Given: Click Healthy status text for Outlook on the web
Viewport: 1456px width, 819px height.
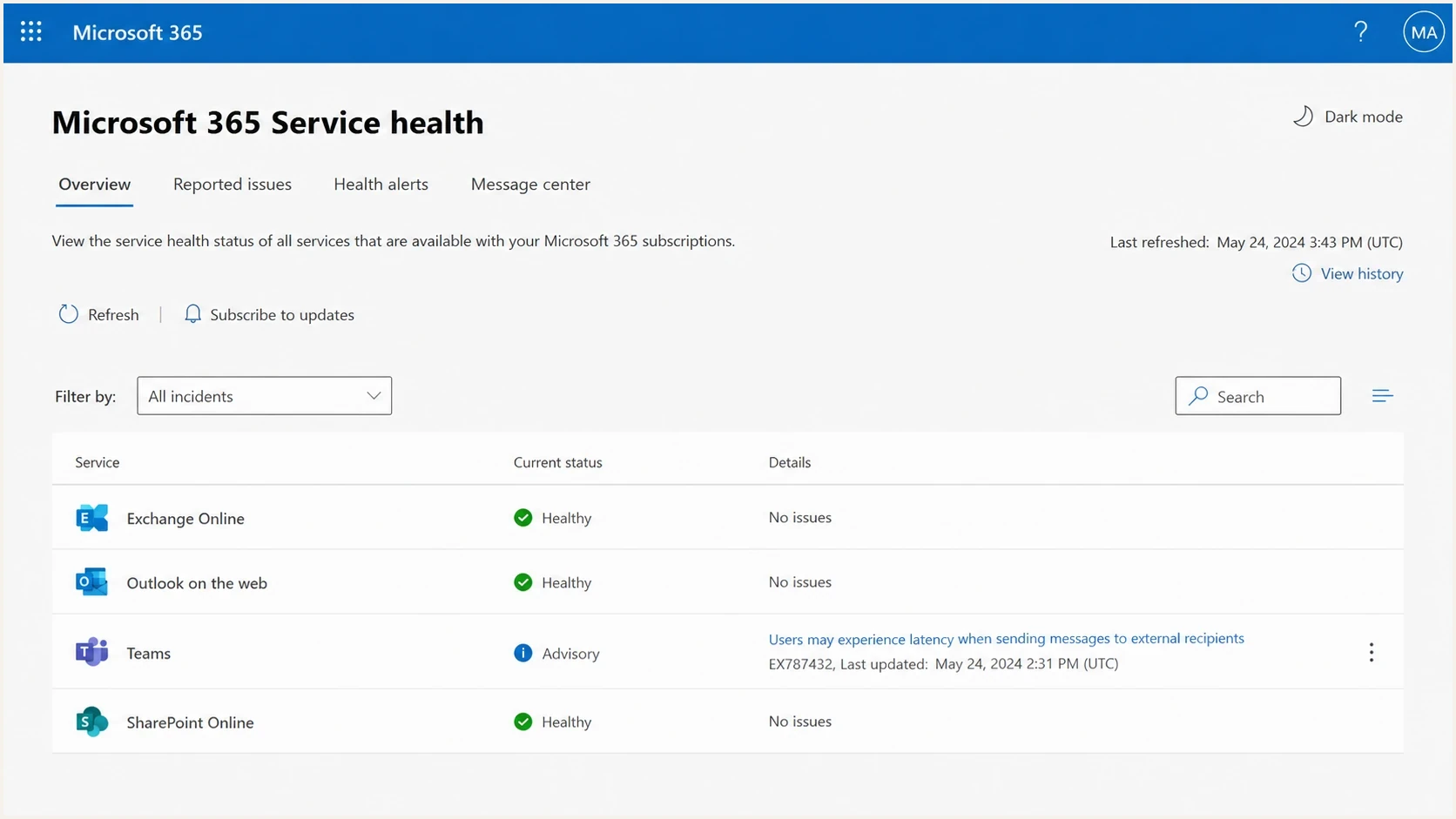Looking at the screenshot, I should point(566,582).
